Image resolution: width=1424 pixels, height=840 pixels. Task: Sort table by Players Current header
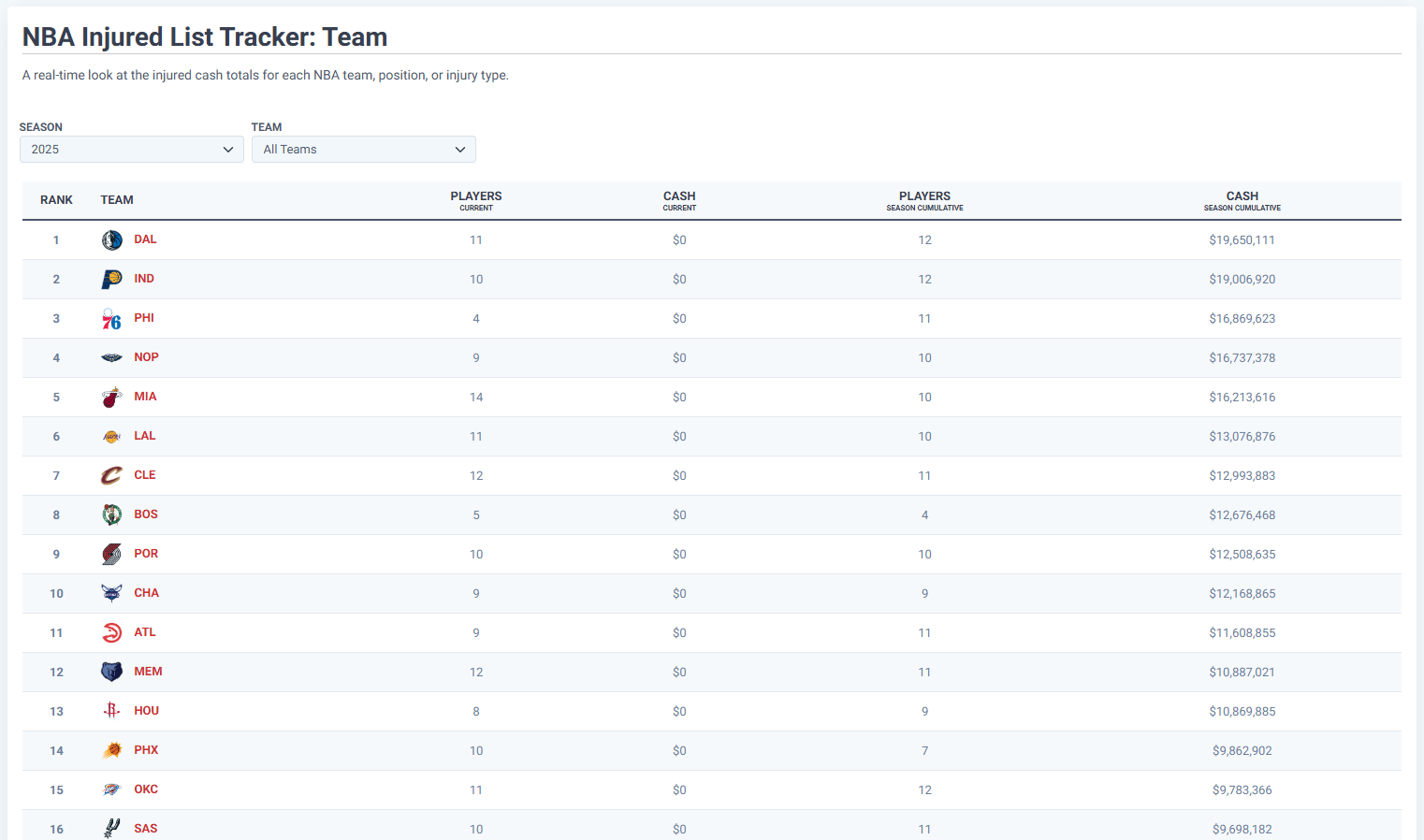475,200
